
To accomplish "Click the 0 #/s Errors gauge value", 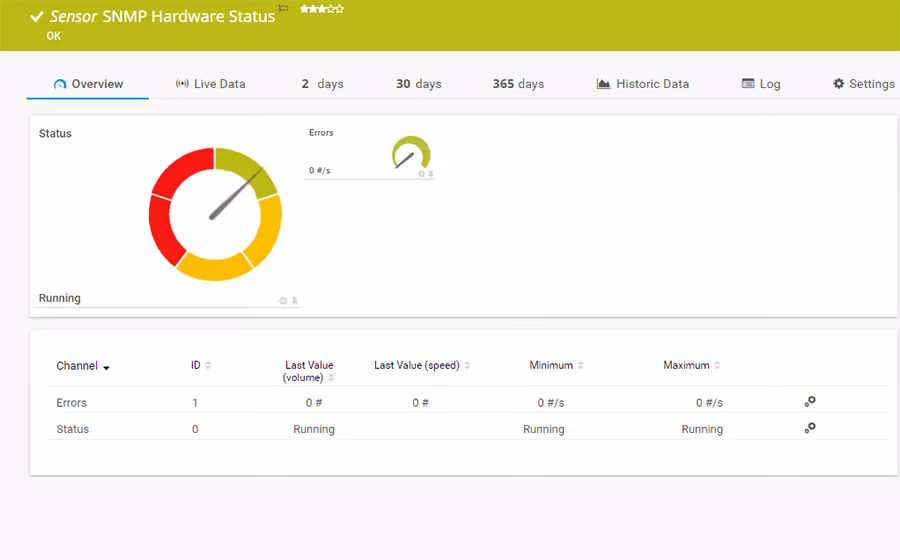I will 320,170.
